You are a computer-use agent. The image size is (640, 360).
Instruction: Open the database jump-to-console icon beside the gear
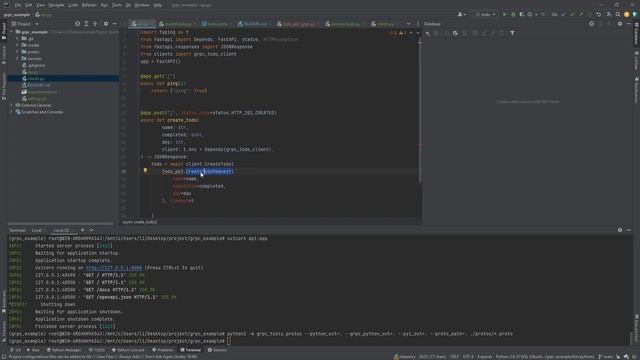click(x=591, y=24)
